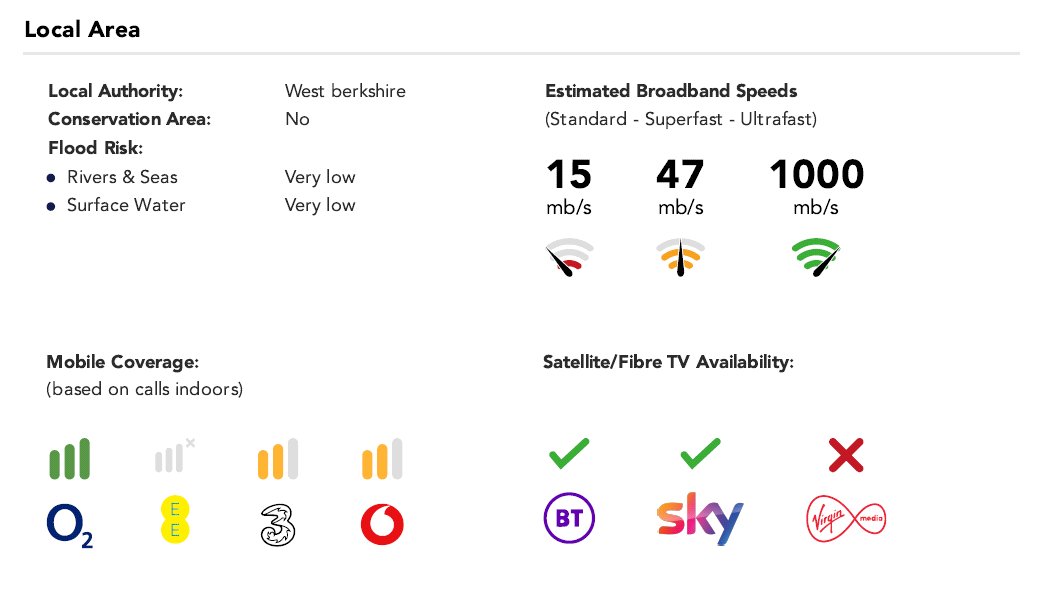Click the purple BT logo
1037x607 pixels.
tap(569, 518)
